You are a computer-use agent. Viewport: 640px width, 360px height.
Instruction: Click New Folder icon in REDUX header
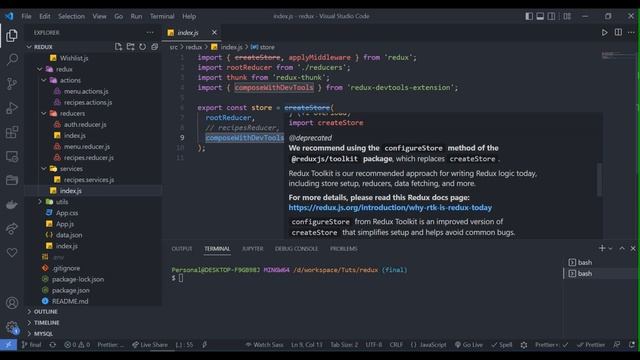pyautogui.click(x=130, y=47)
